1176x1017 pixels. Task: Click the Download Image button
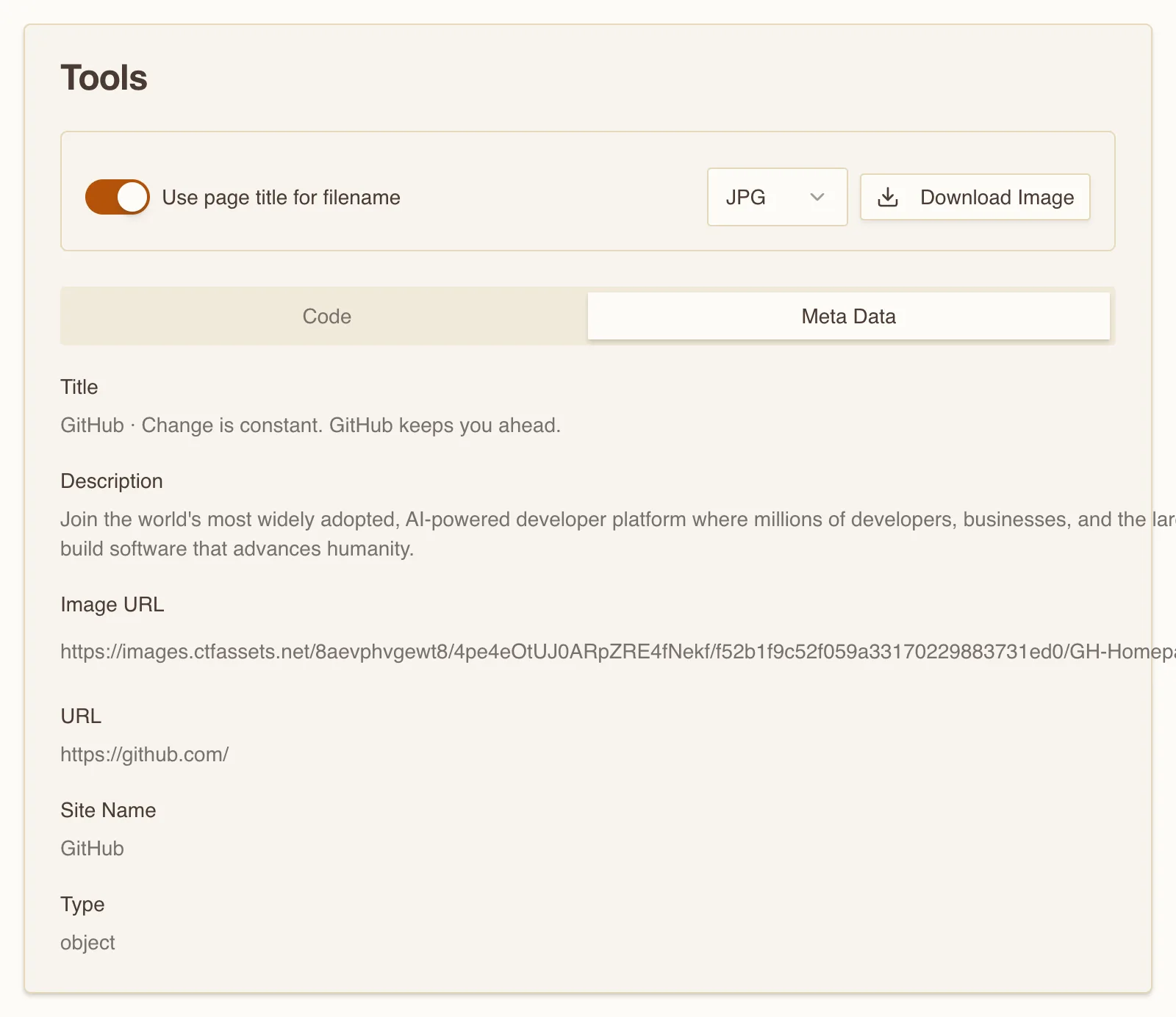tap(975, 197)
